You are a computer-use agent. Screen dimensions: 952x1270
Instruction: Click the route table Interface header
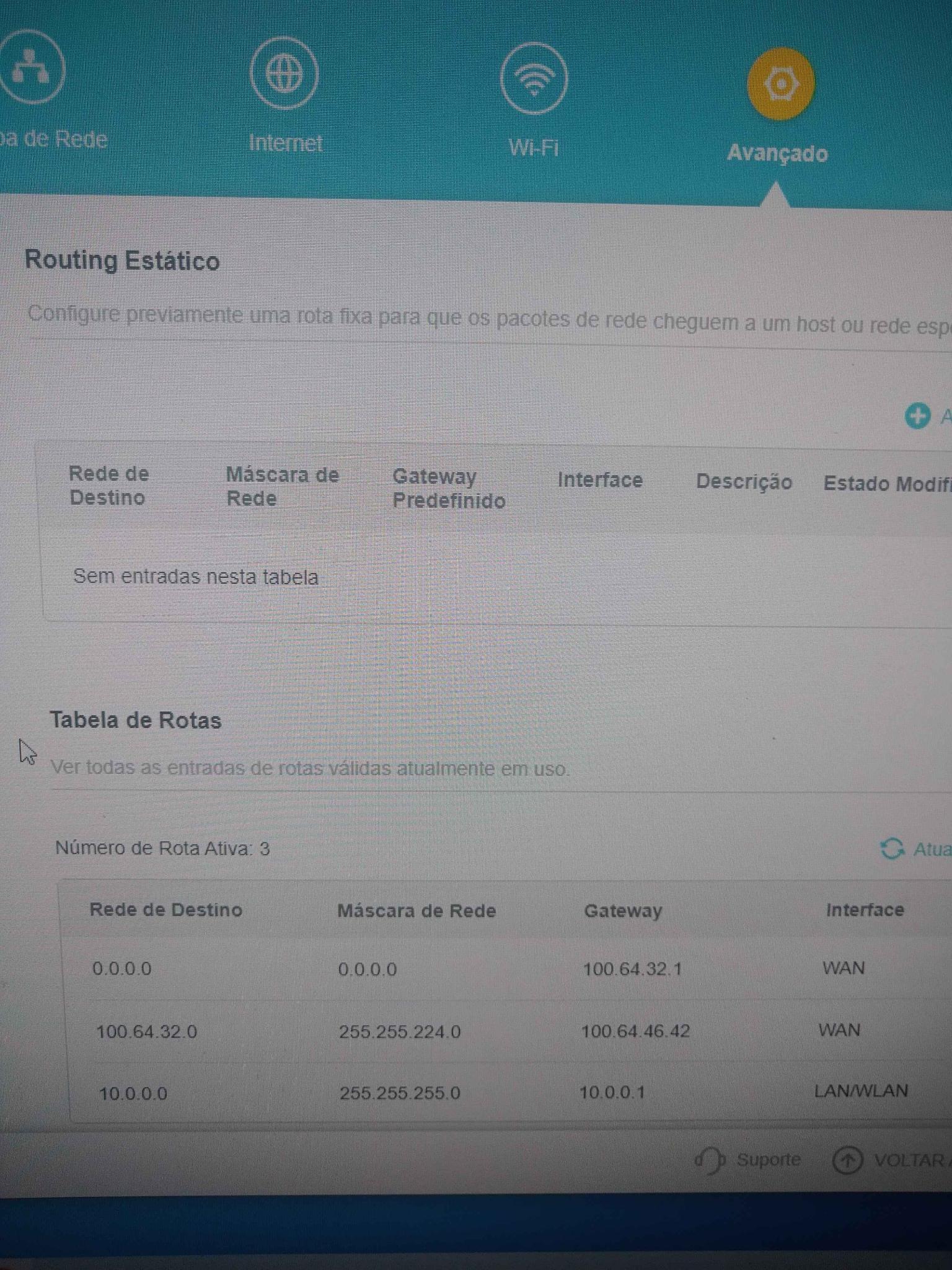pyautogui.click(x=865, y=910)
